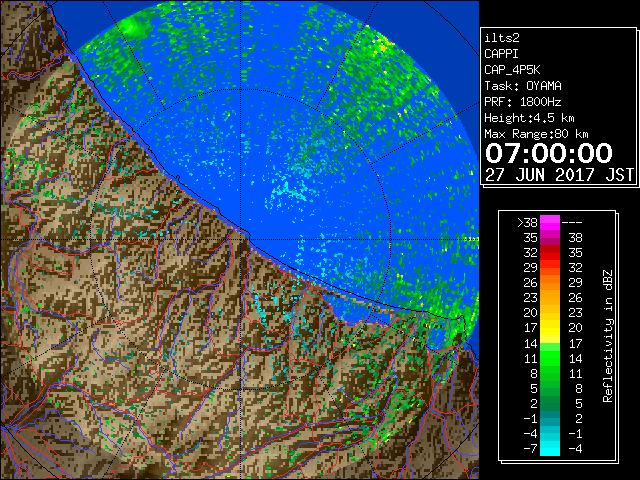The image size is (640, 480).
Task: Click the magenta >38 dBZ legend swatch
Action: [550, 222]
